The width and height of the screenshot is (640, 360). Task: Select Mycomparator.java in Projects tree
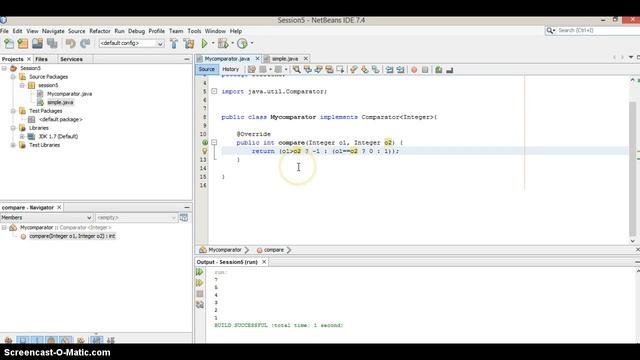(69, 94)
